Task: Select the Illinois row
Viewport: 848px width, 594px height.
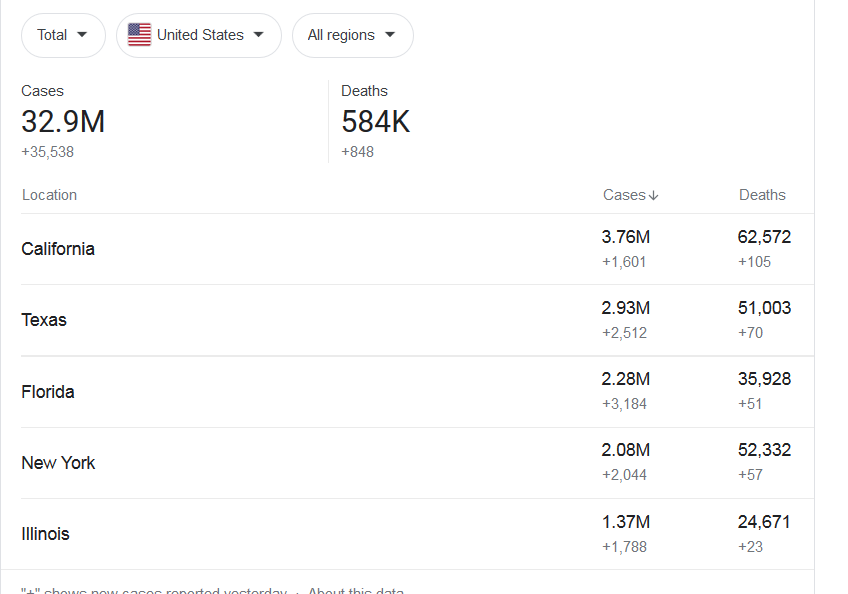Action: [417, 534]
